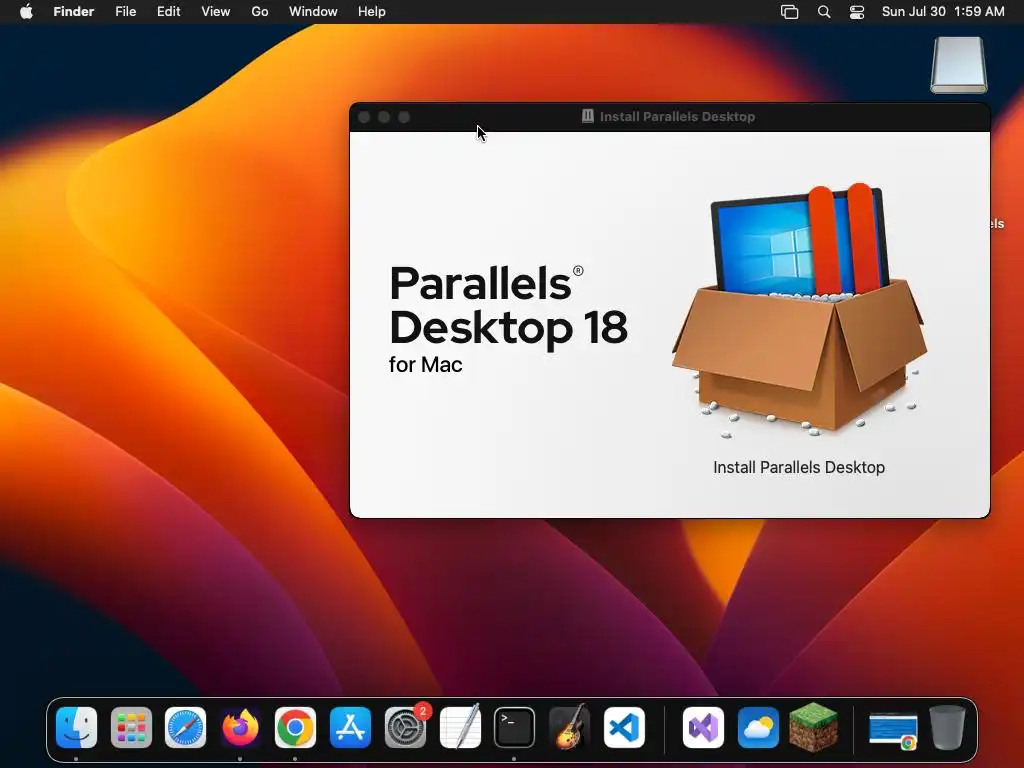Open Google Chrome from the dock
Screen dimensions: 1024x768
point(295,727)
